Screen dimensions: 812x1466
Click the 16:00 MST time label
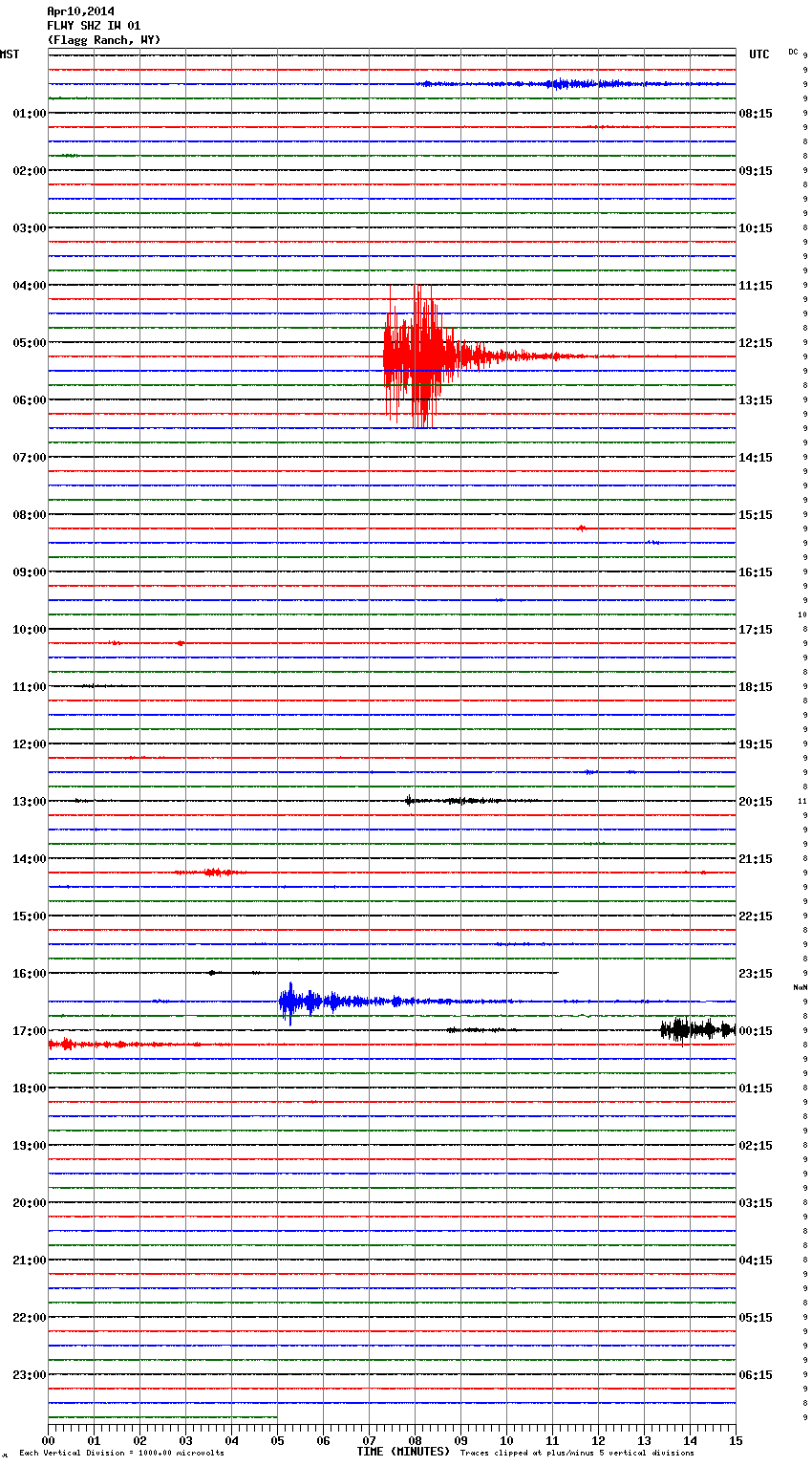30,974
